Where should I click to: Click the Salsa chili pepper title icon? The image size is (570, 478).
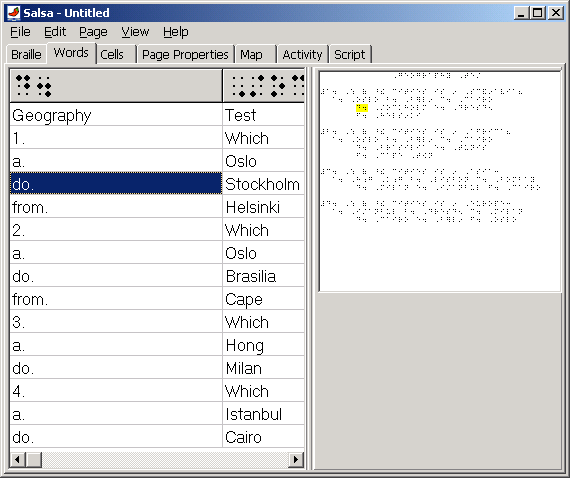[x=14, y=13]
